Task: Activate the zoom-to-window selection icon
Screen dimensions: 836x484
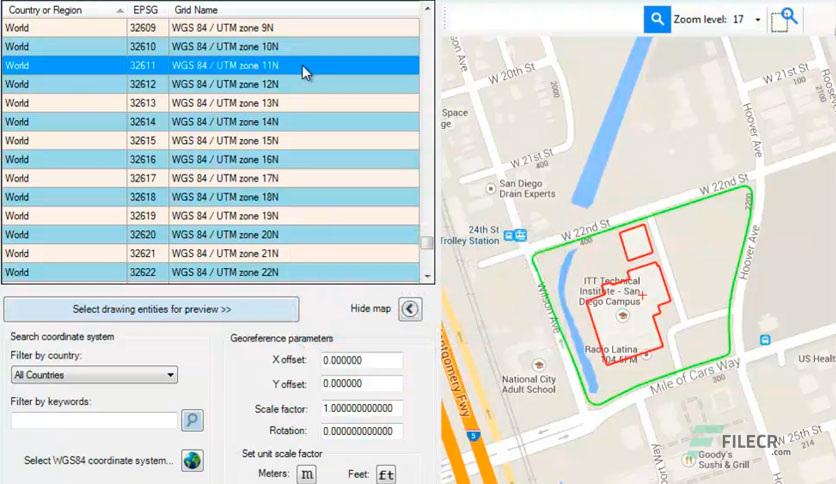Action: (784, 20)
